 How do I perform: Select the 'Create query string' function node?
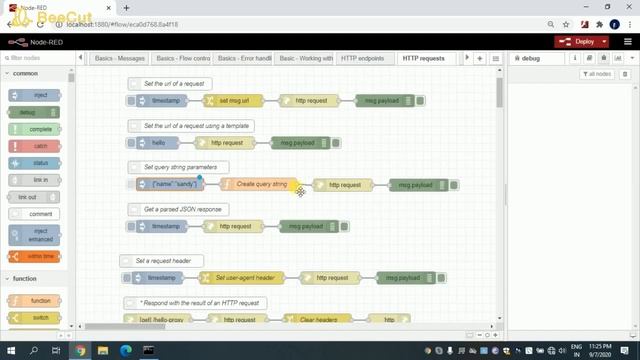click(259, 184)
